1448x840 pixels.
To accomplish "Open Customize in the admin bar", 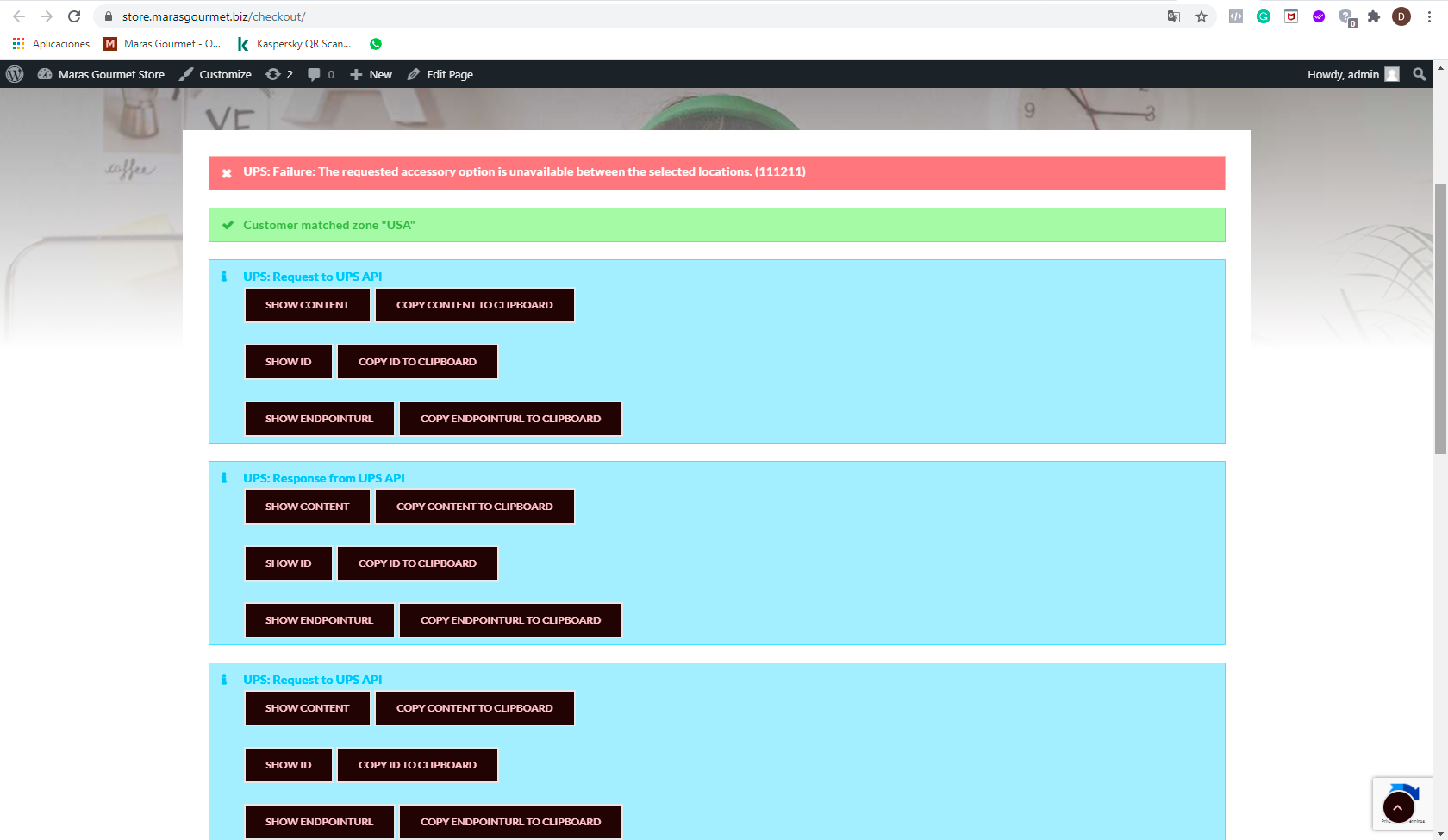I will pyautogui.click(x=215, y=74).
